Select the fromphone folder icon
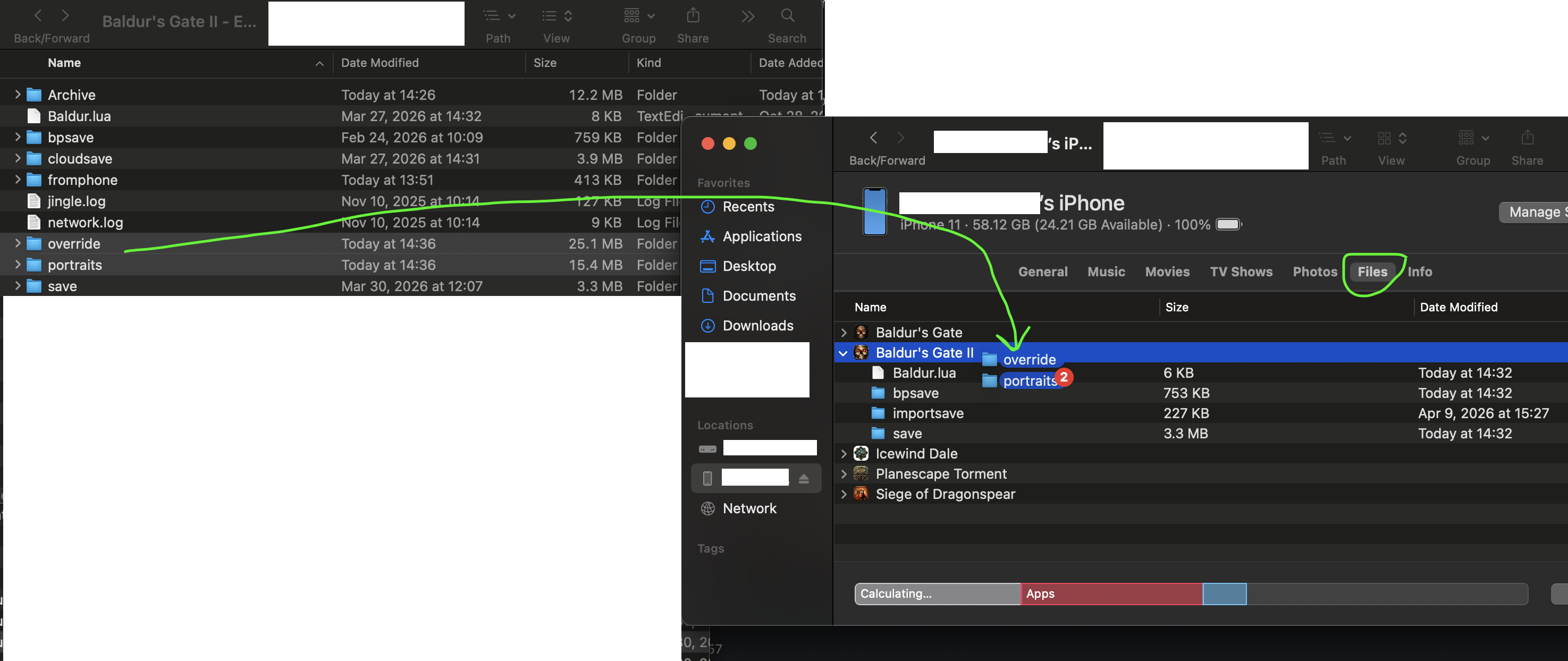This screenshot has height=661, width=1568. click(x=34, y=180)
